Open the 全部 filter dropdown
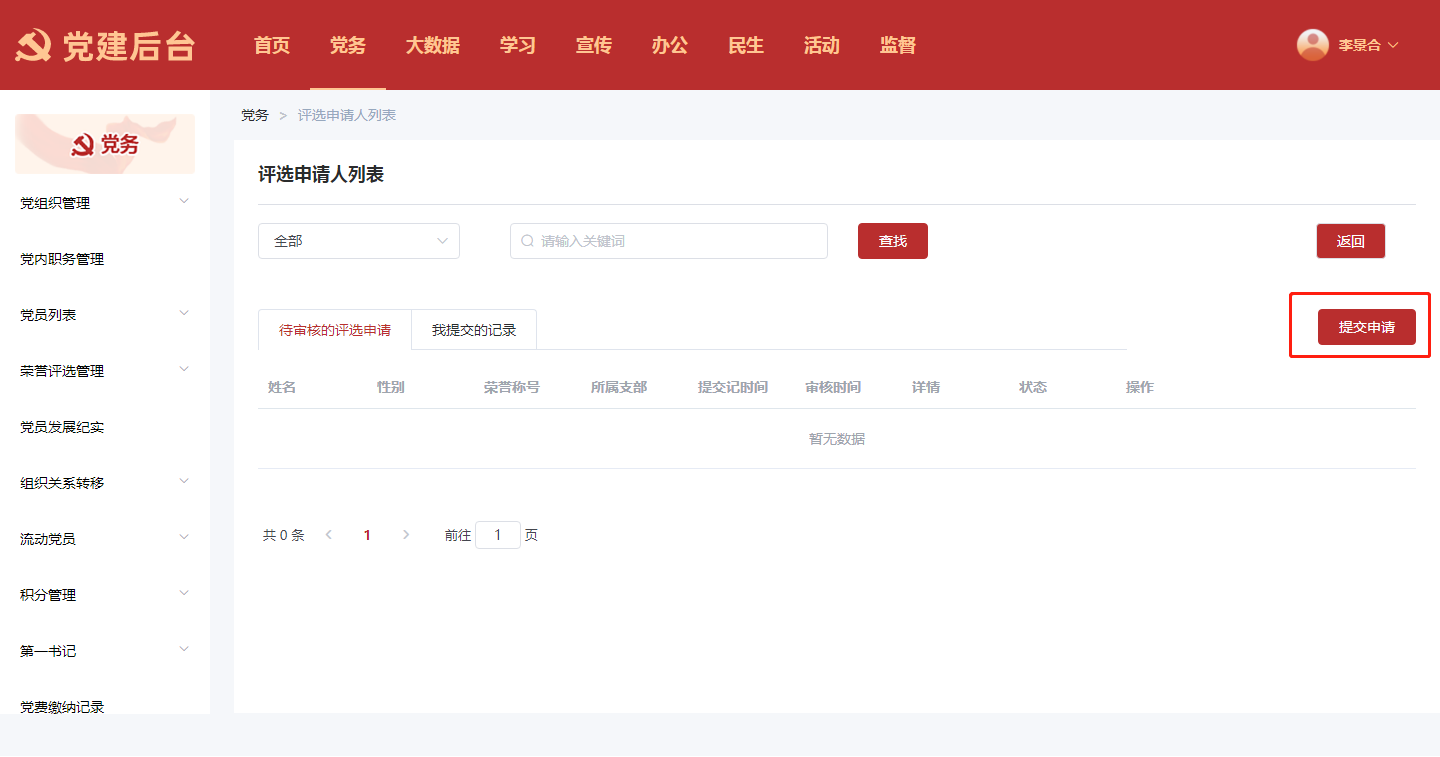Viewport: 1440px width, 757px height. pos(358,241)
